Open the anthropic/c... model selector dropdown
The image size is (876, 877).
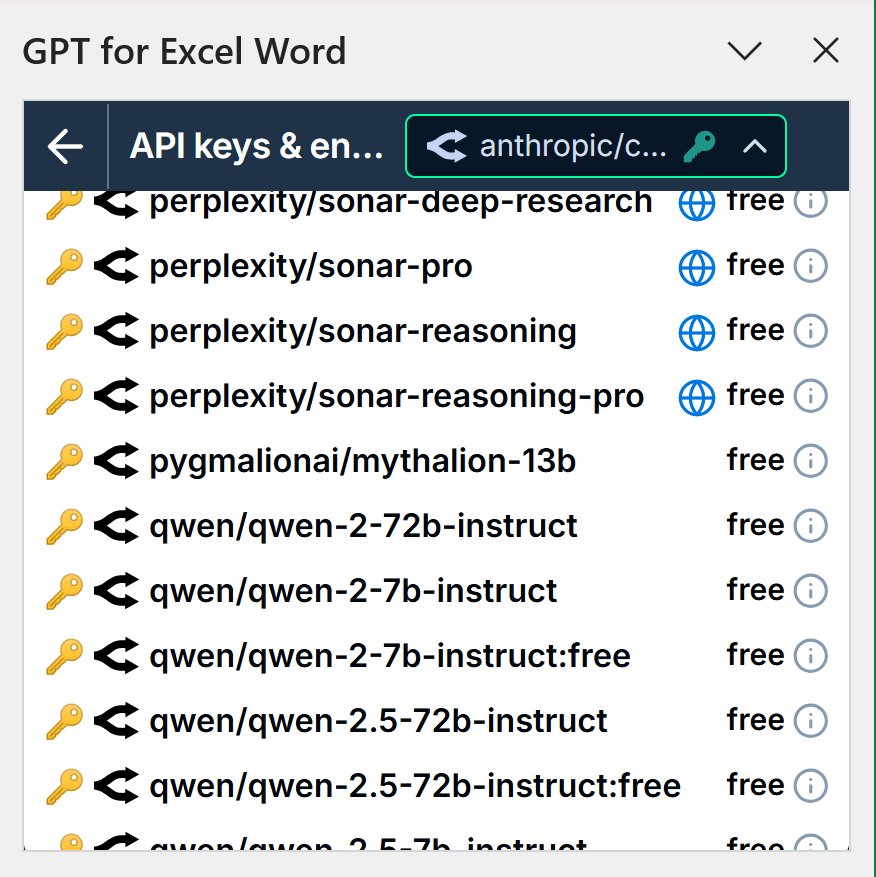(x=596, y=146)
